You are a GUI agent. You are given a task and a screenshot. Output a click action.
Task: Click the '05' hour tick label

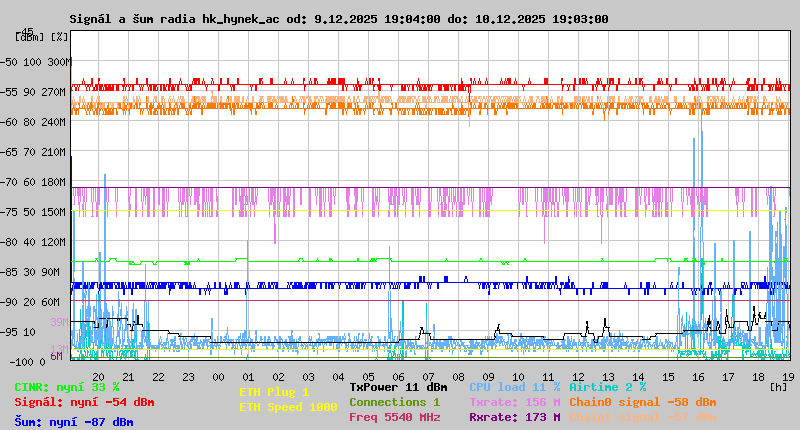click(x=368, y=377)
